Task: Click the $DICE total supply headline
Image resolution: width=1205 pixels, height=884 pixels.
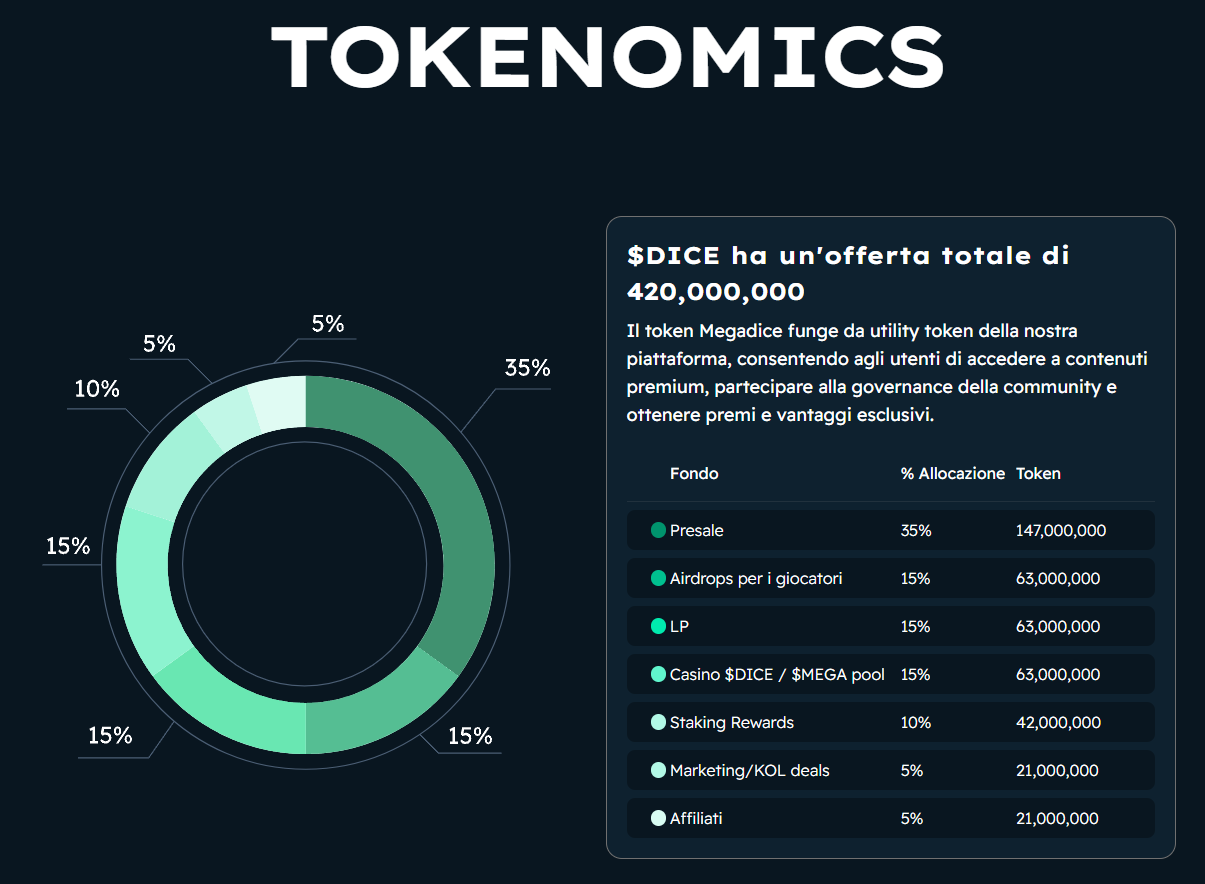Action: [x=848, y=273]
